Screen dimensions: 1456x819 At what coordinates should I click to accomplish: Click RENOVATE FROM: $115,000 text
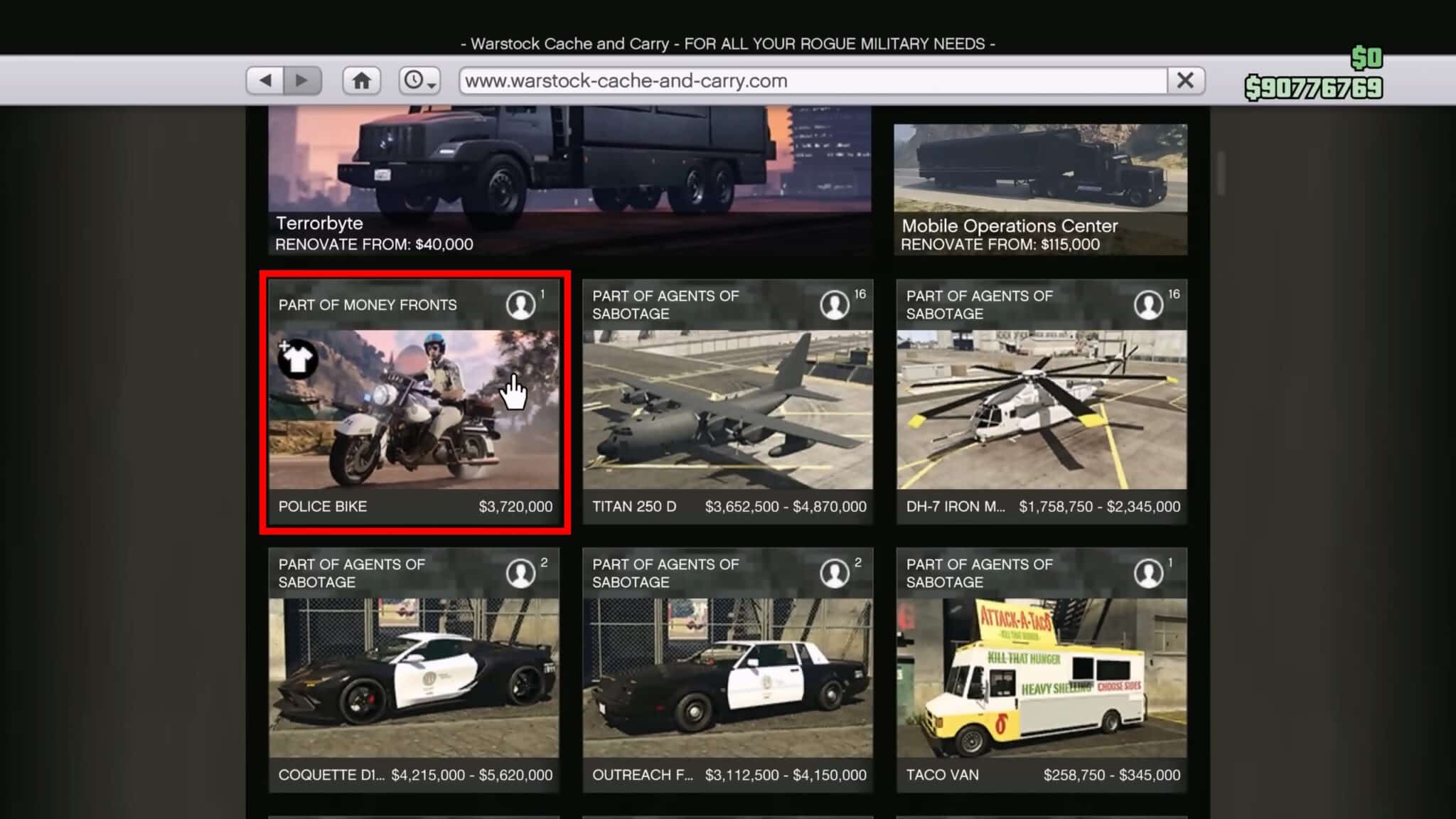coord(1000,245)
